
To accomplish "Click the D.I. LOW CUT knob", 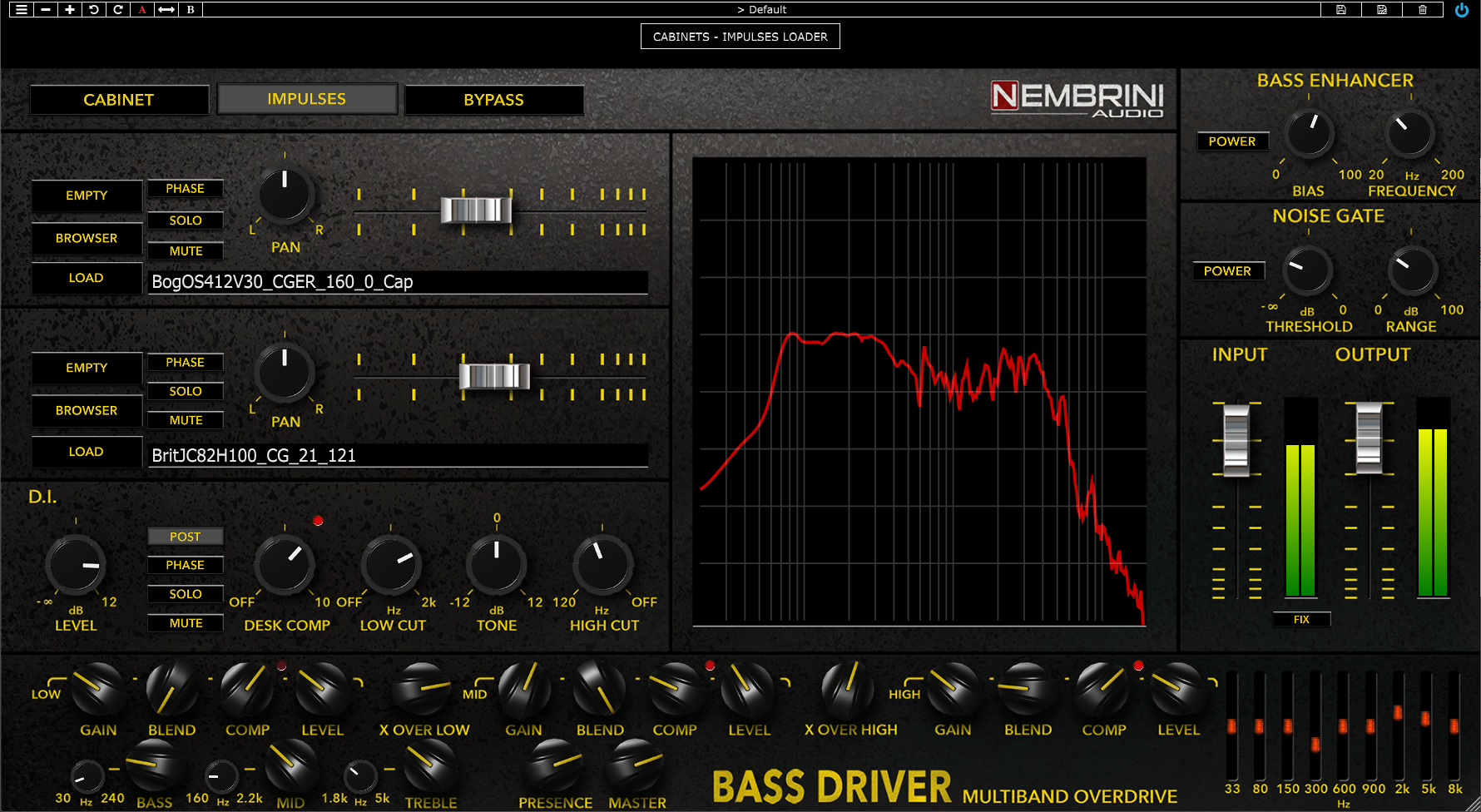I will tap(391, 565).
